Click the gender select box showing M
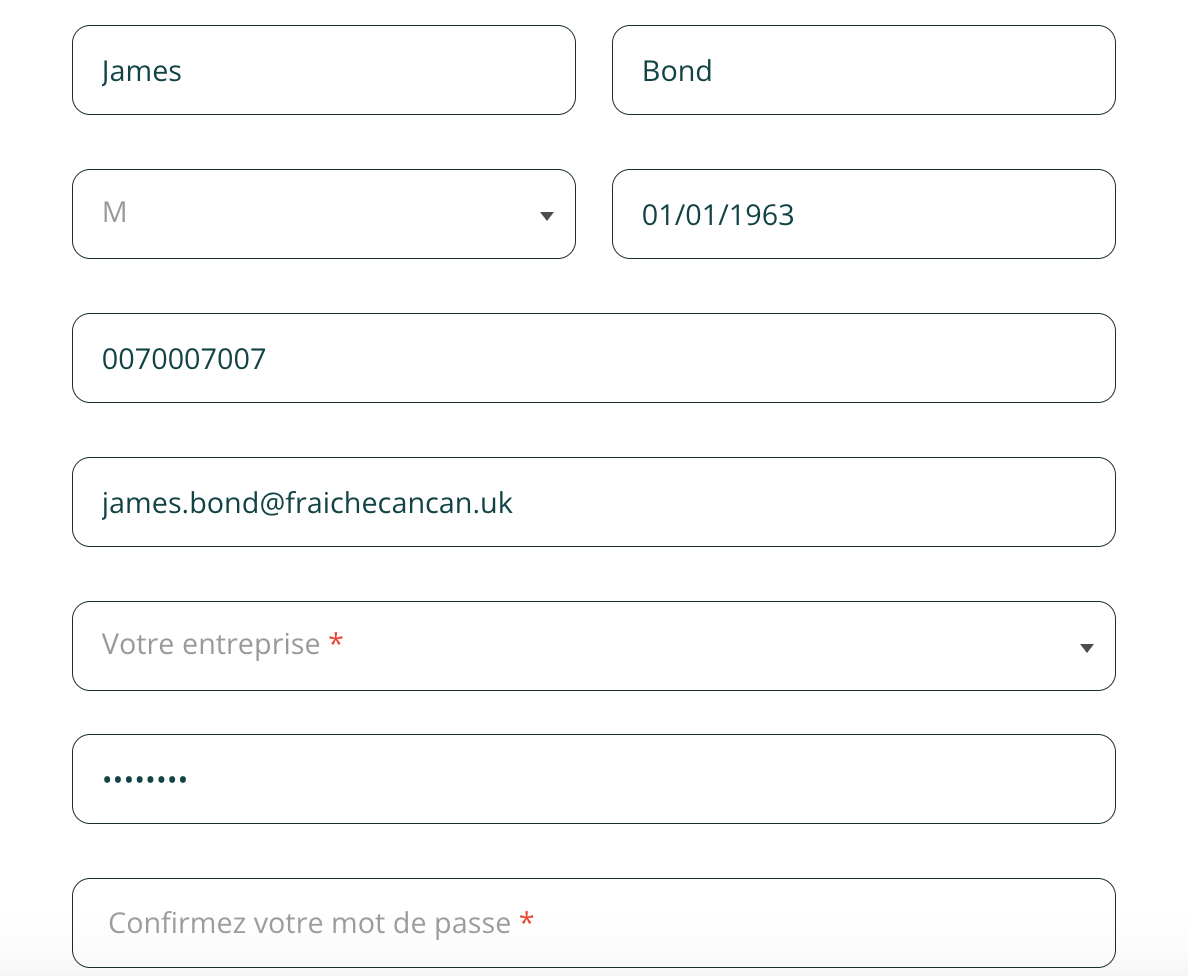Screen dimensions: 1188x976 (324, 214)
